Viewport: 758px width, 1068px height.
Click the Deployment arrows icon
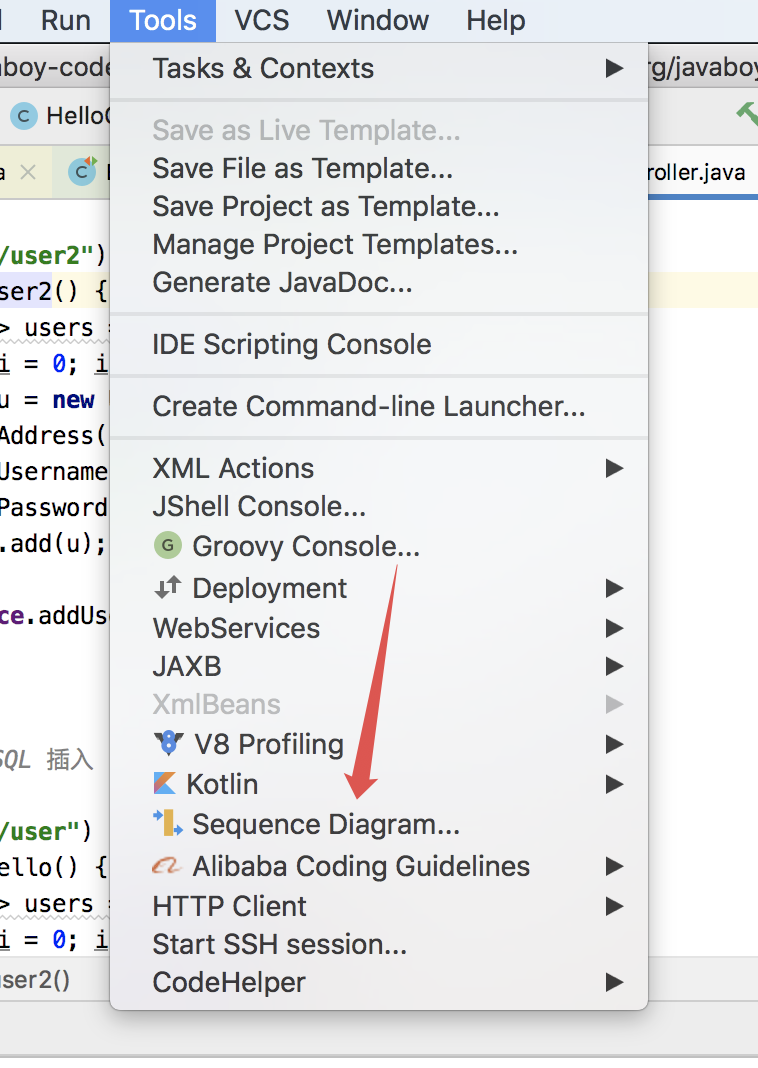point(168,587)
